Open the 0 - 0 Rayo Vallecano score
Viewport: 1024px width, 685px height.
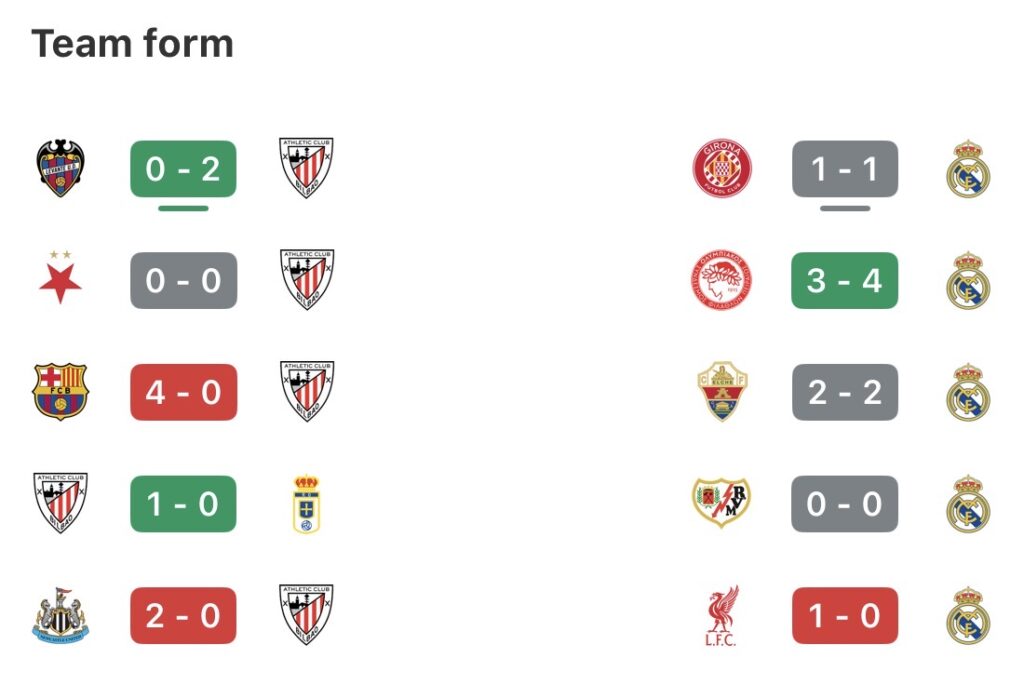pos(845,504)
